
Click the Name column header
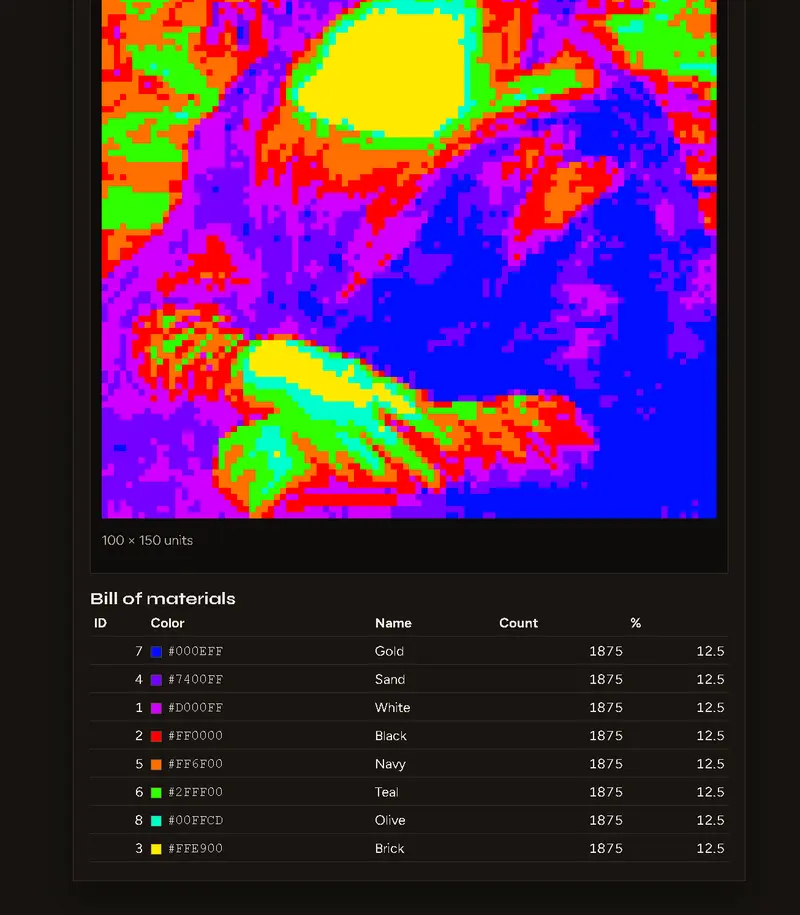(393, 623)
